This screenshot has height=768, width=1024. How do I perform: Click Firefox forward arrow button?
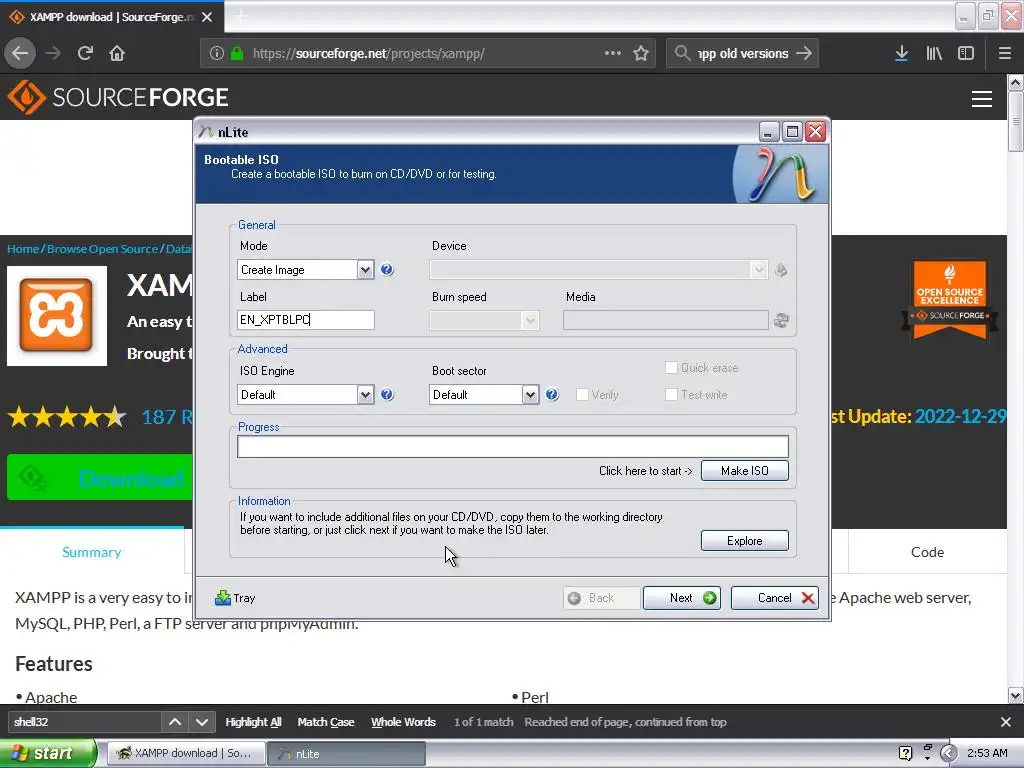click(53, 54)
